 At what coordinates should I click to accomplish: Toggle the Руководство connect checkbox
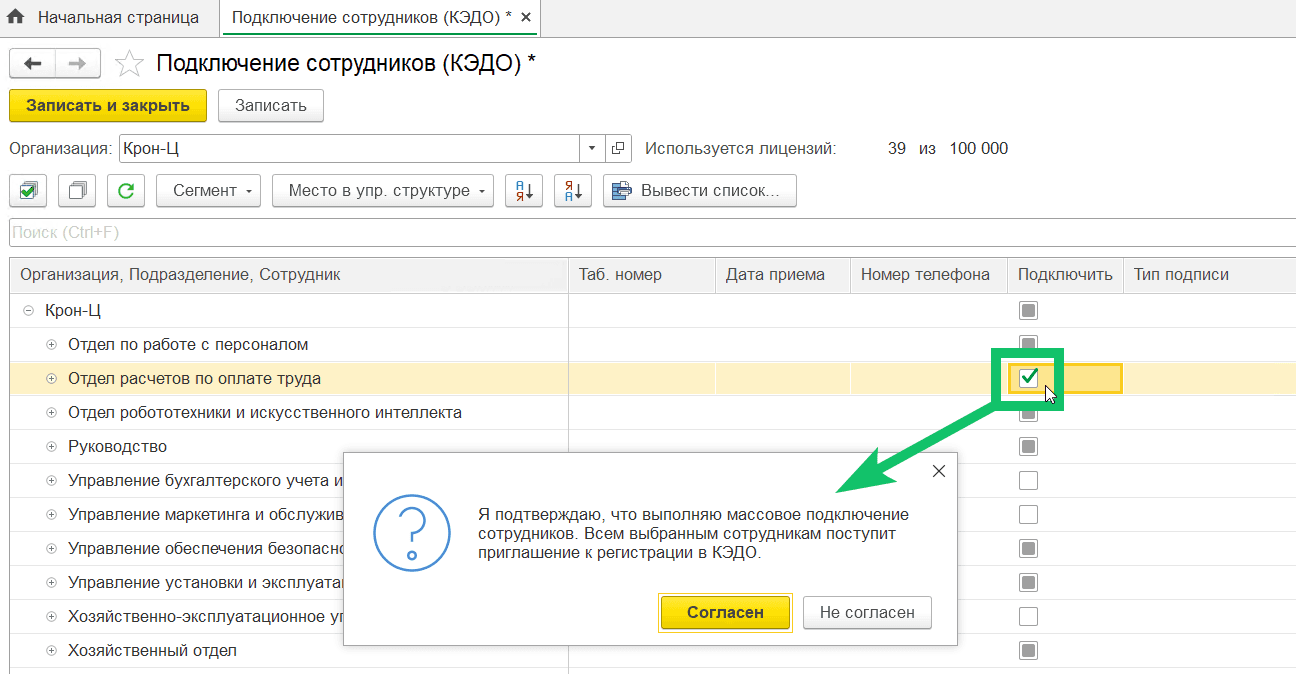coord(1028,446)
